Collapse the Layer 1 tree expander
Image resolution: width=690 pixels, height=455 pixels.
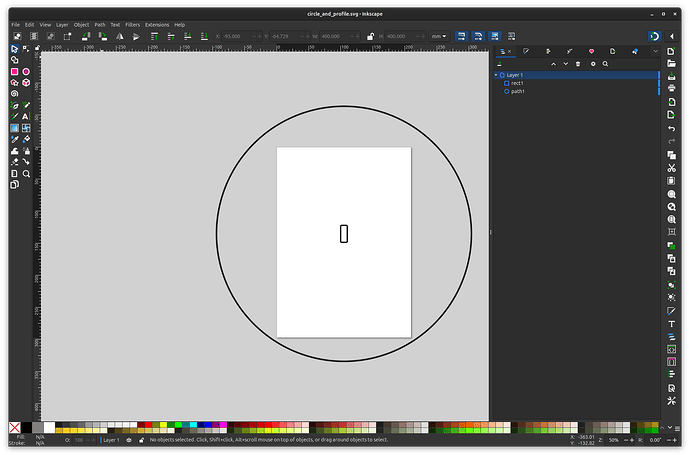(496, 75)
